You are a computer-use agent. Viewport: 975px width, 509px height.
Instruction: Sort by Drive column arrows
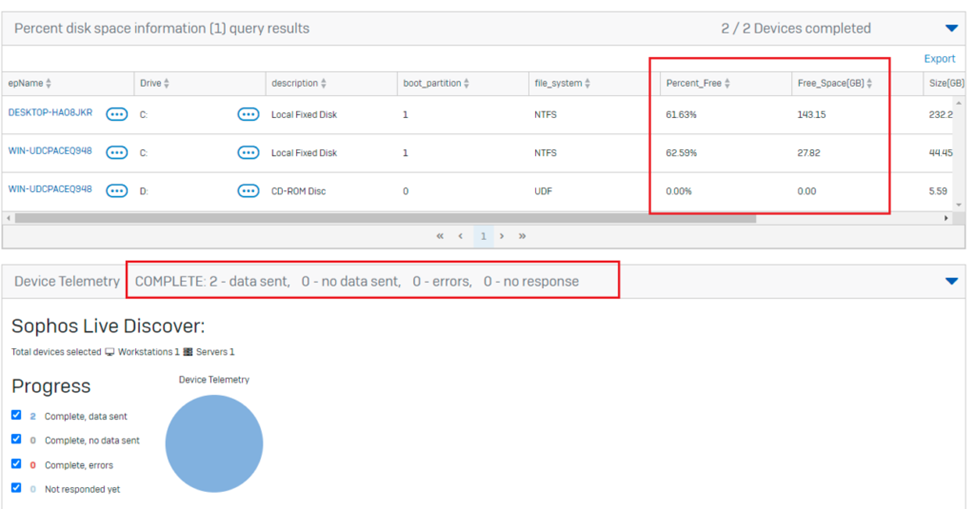(166, 83)
